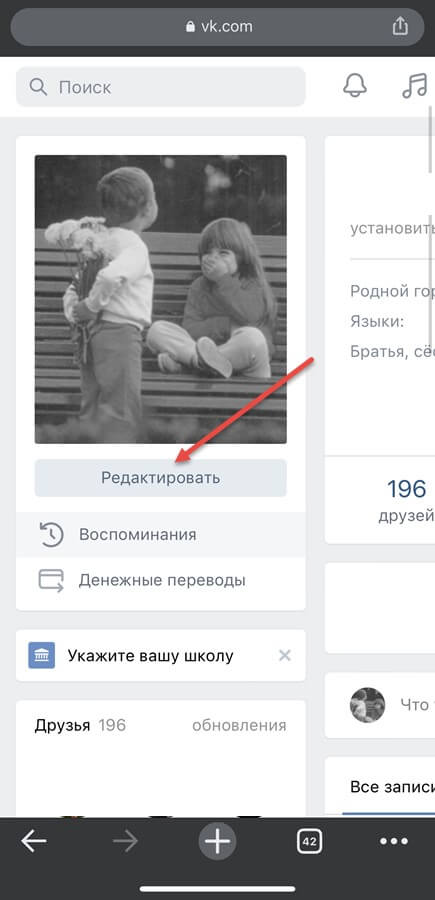Go back with browser back arrow

(x=34, y=841)
